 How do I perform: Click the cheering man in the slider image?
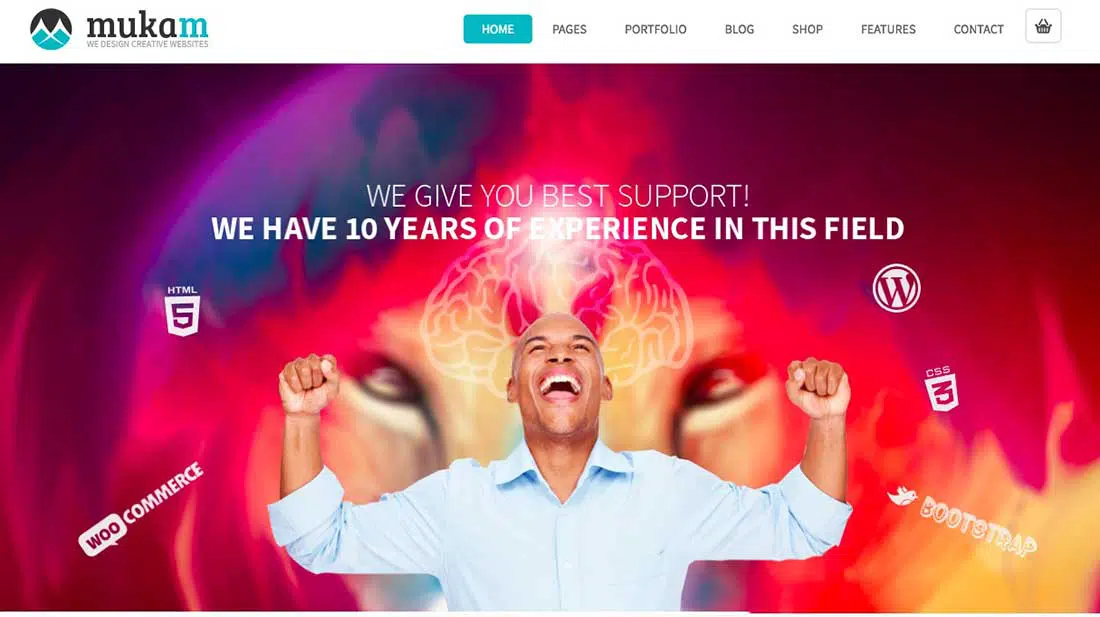[559, 463]
